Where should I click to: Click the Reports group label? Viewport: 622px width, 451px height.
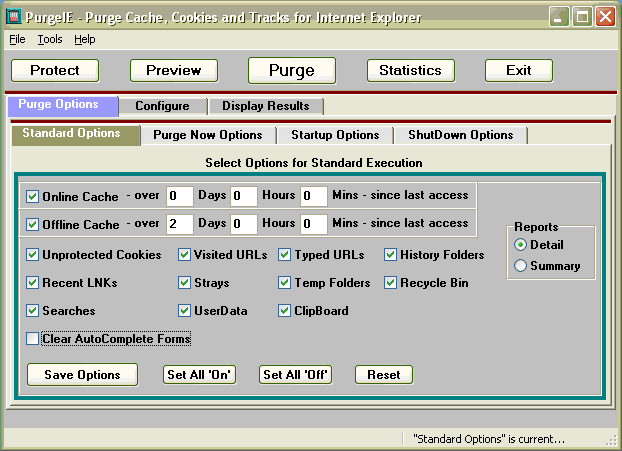pos(536,227)
